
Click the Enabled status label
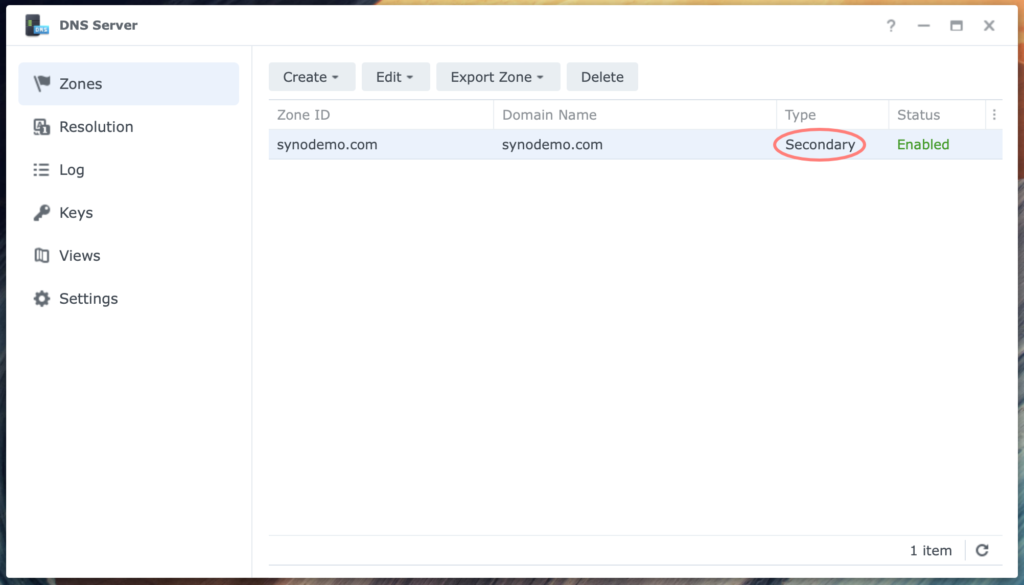pos(922,144)
